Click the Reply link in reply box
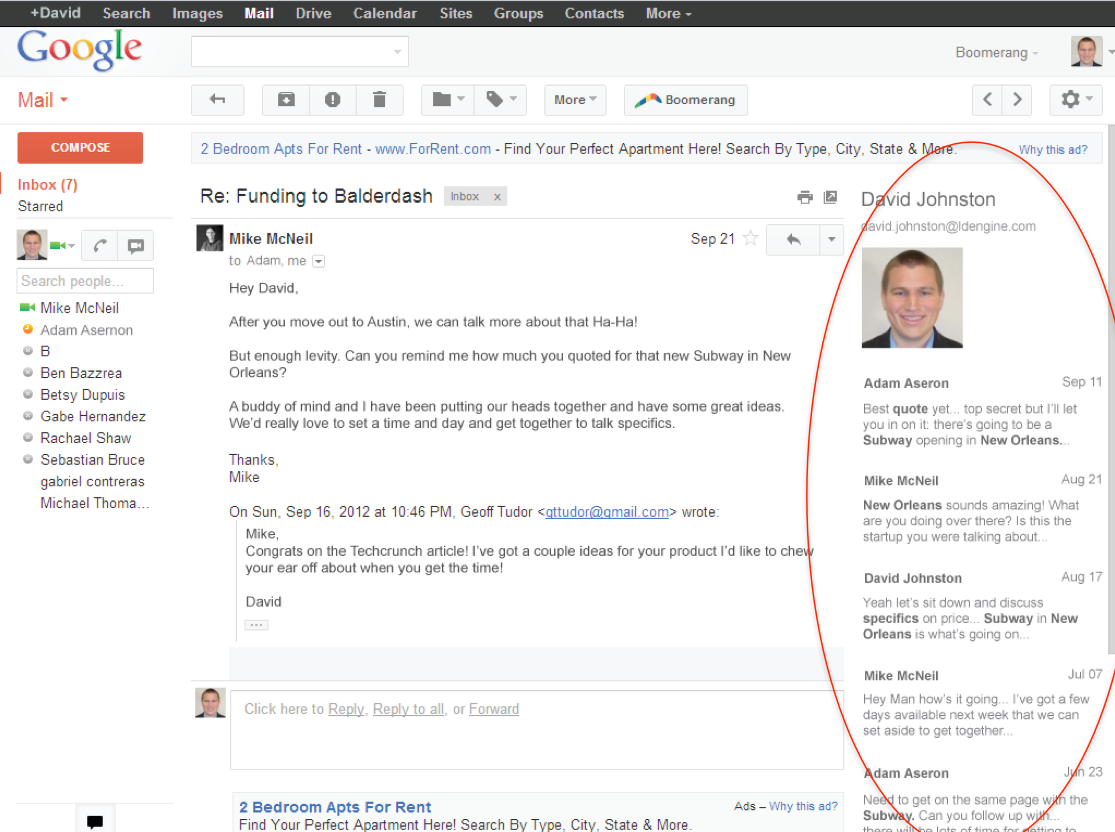The width and height of the screenshot is (1115, 832). click(346, 709)
